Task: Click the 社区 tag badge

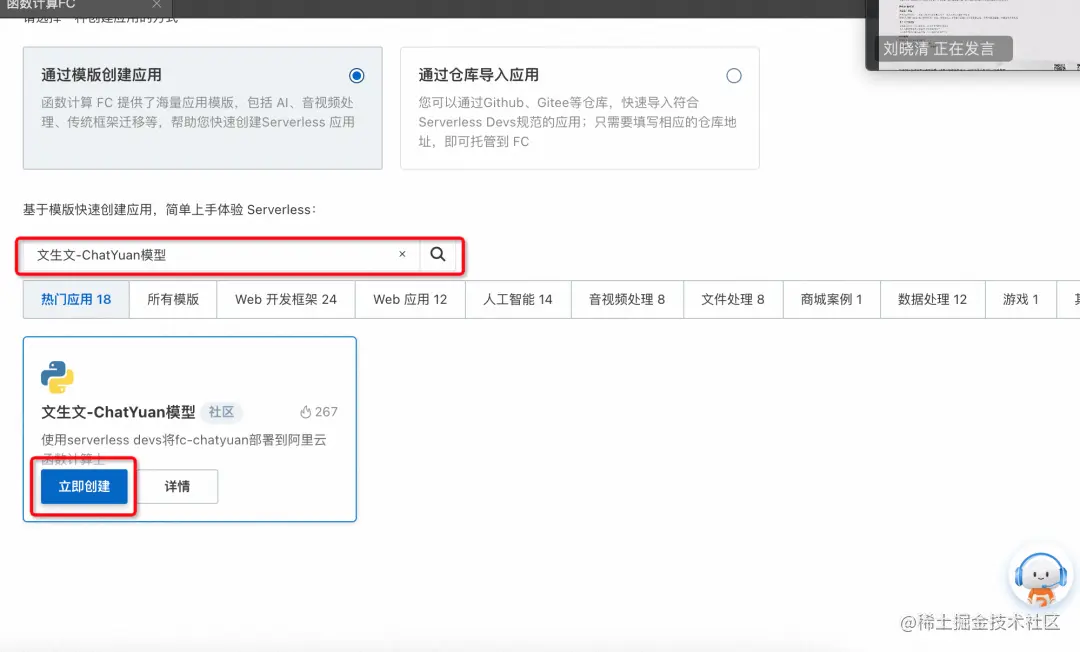Action: click(221, 412)
